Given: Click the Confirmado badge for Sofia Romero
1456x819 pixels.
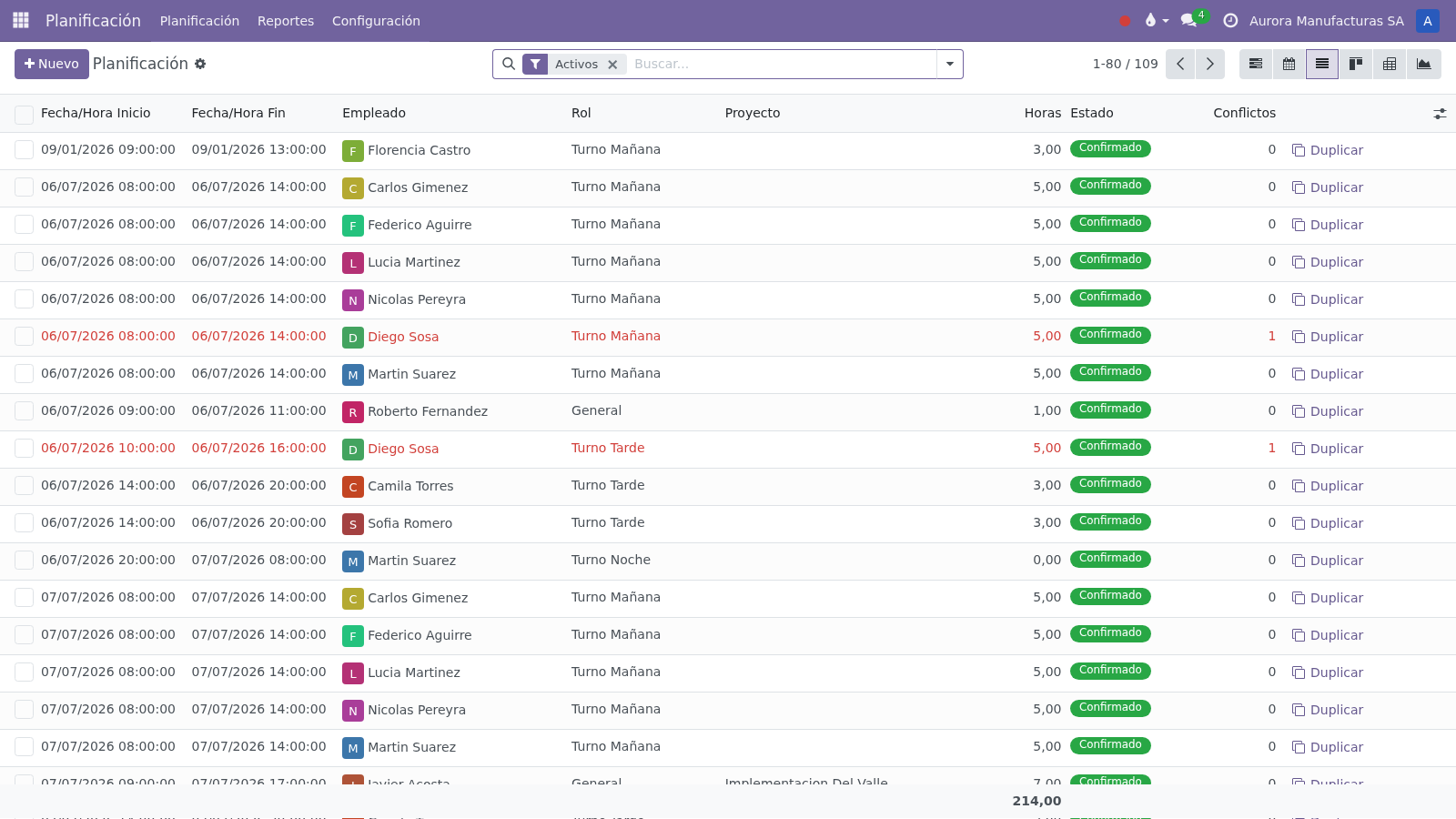Looking at the screenshot, I should (x=1110, y=521).
